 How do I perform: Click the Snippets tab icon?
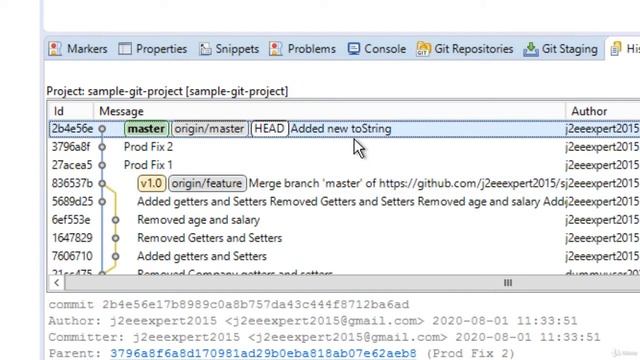[205, 49]
